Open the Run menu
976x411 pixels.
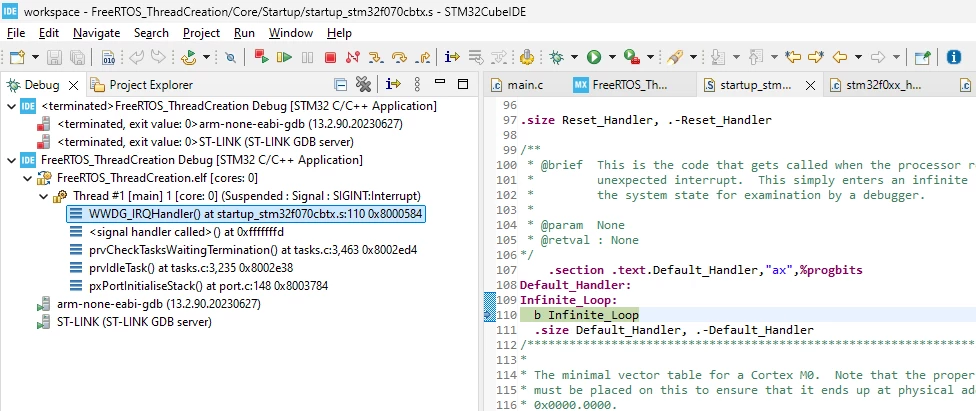(x=244, y=33)
